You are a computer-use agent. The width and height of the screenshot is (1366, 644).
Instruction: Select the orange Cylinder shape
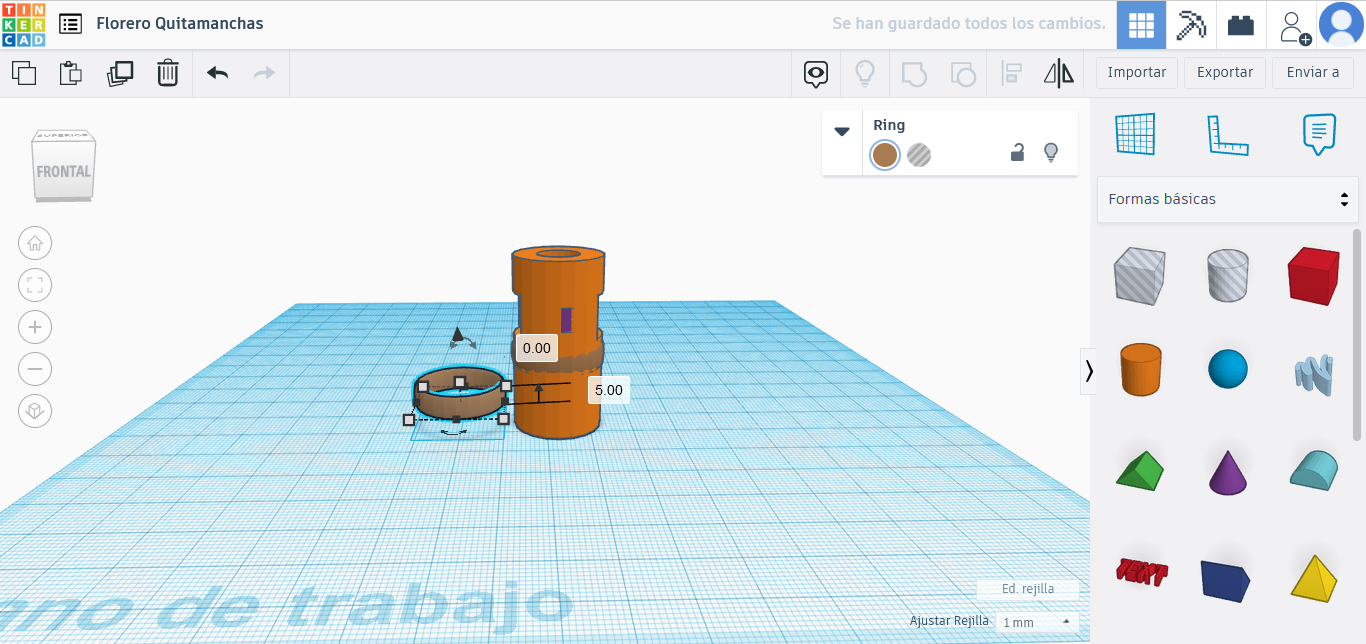pos(1140,369)
